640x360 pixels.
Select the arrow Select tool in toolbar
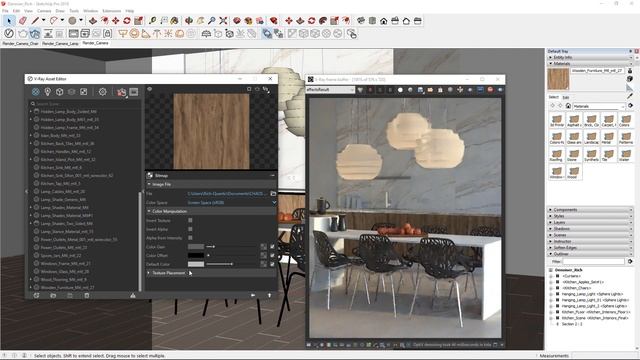pyautogui.click(x=9, y=21)
